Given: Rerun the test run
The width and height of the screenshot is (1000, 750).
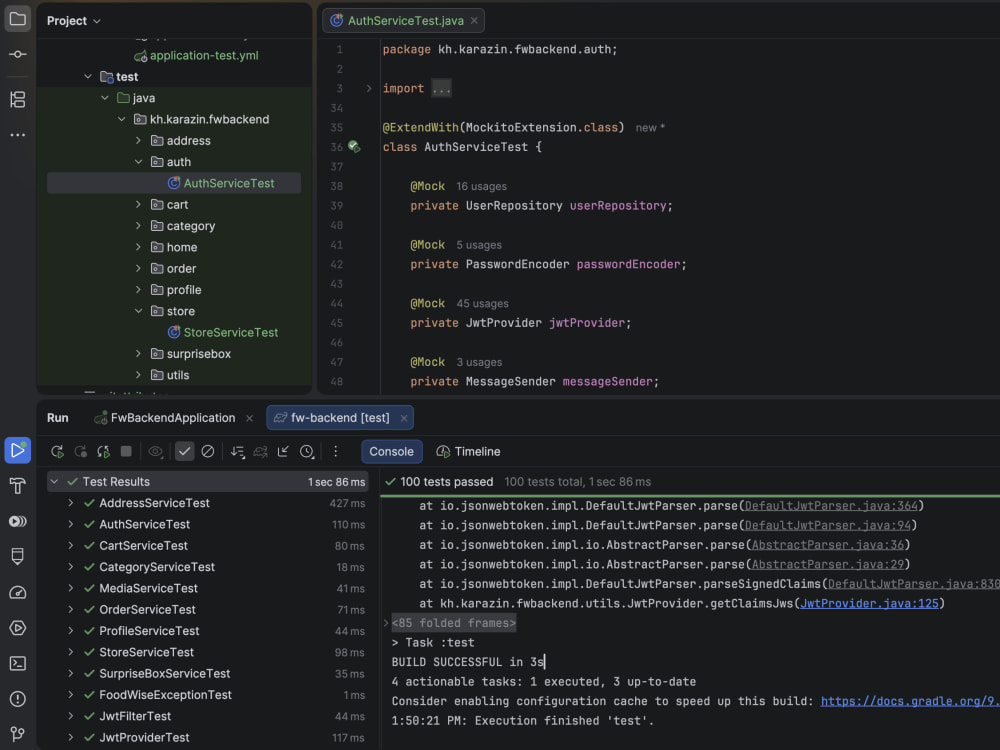Looking at the screenshot, I should pos(57,452).
